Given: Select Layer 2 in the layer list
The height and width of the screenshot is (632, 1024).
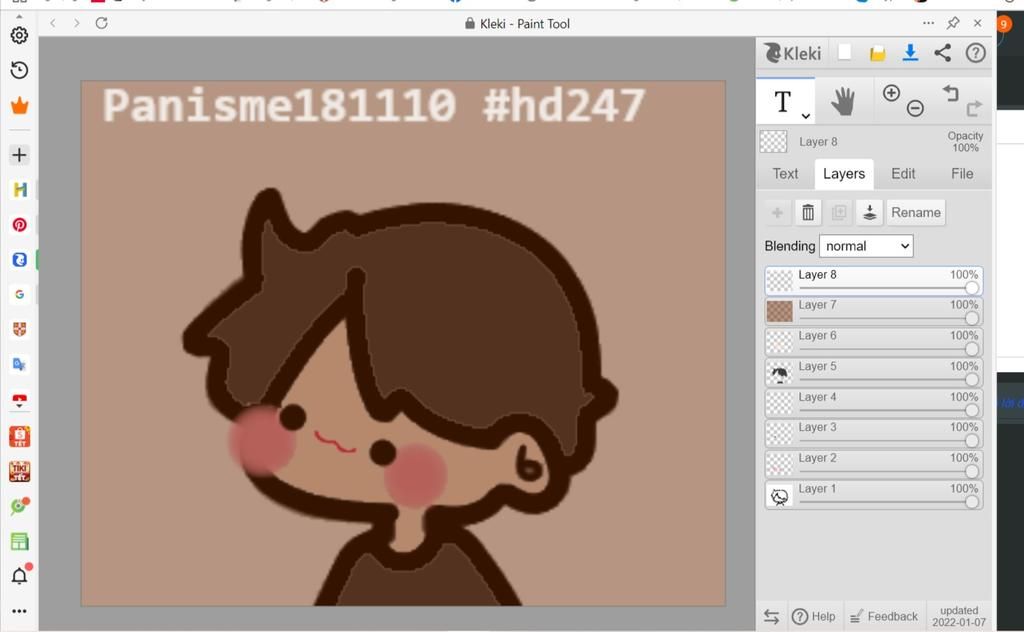Looking at the screenshot, I should pyautogui.click(x=874, y=464).
